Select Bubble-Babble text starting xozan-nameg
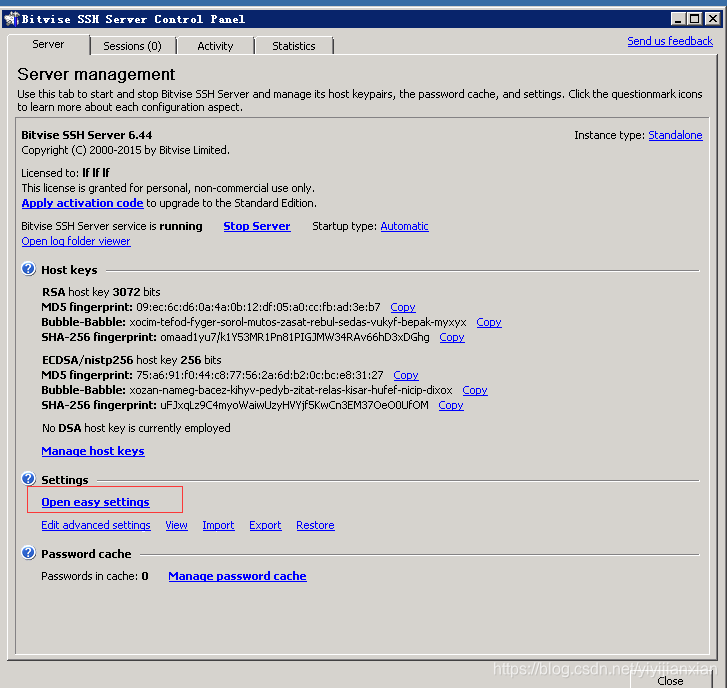This screenshot has height=688, width=727. (x=291, y=390)
